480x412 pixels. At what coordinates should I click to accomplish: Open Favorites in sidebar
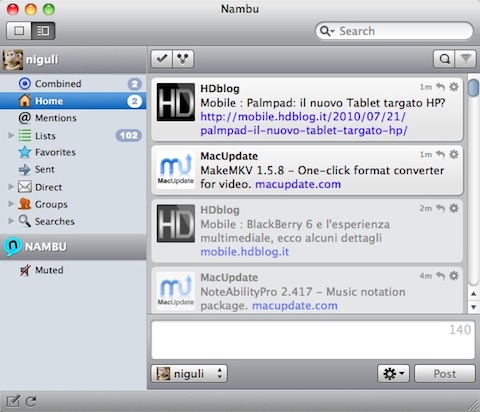(73, 152)
